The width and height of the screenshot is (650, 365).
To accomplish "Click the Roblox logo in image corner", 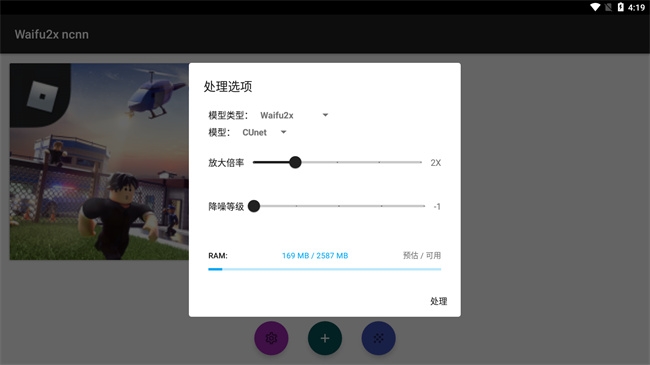I will (x=42, y=96).
